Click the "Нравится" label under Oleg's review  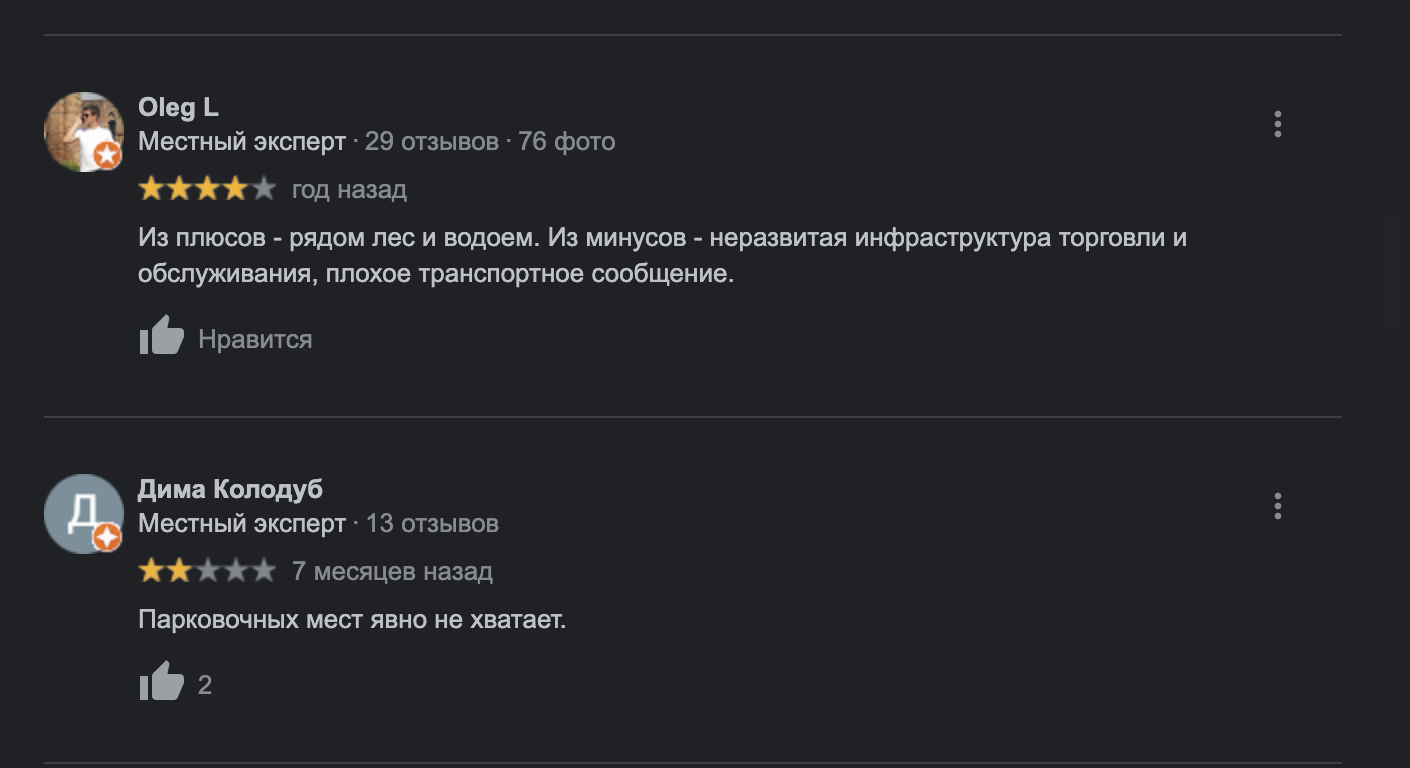pyautogui.click(x=255, y=340)
